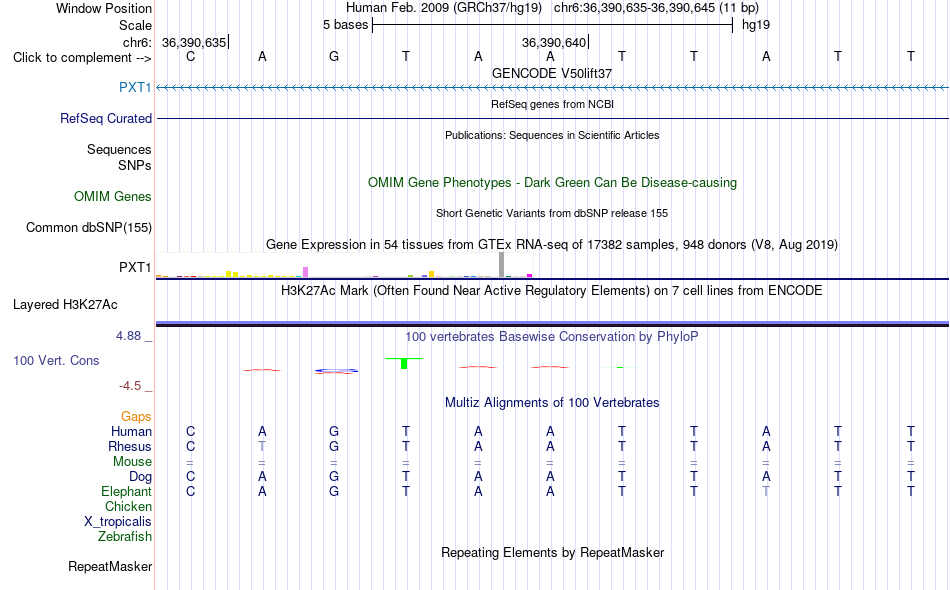This screenshot has width=950, height=590.
Task: Click base C in the Elephant alignment row
Action: coord(190,491)
